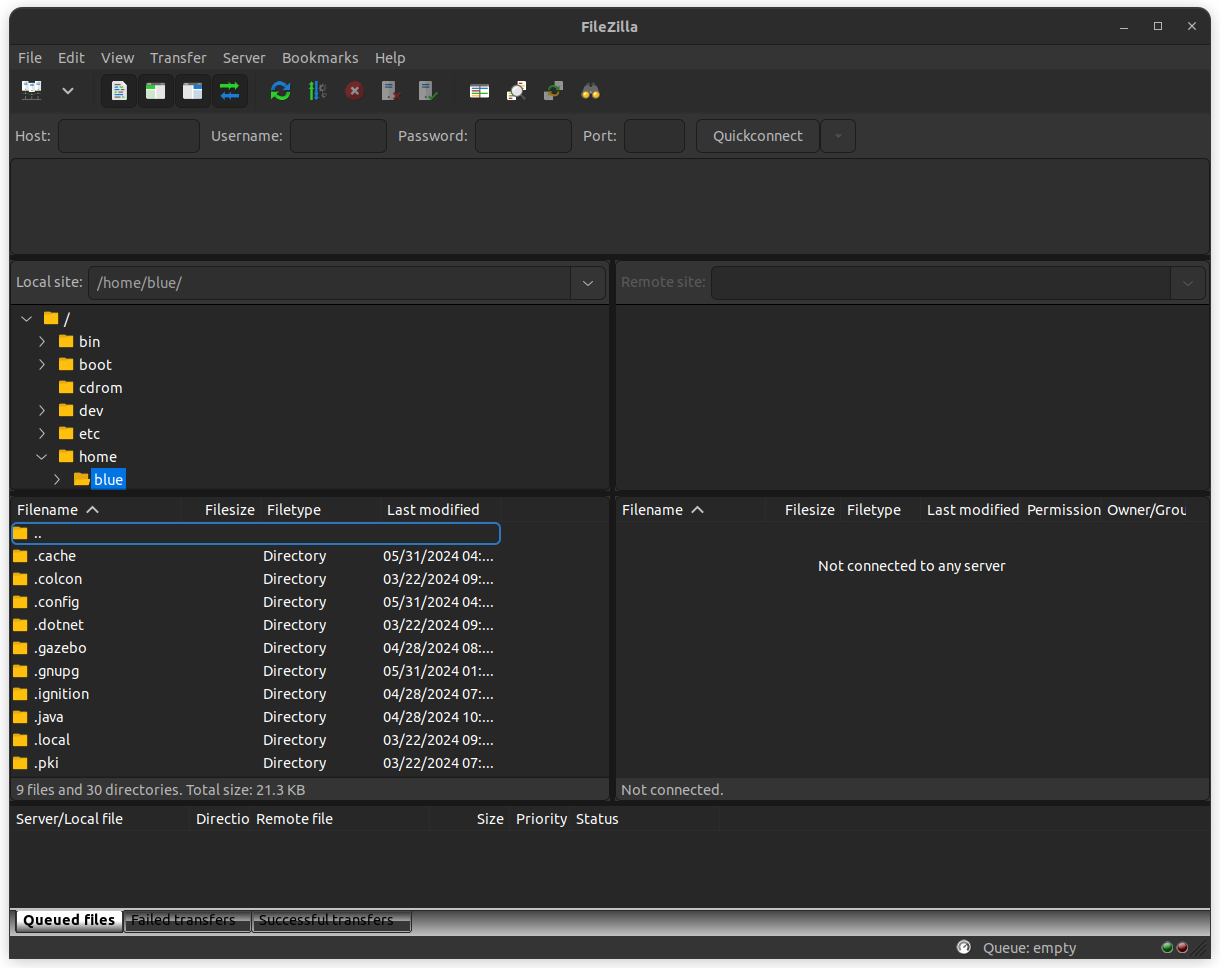The height and width of the screenshot is (968, 1220).
Task: Switch to the Successful transfers tab
Action: [331, 921]
